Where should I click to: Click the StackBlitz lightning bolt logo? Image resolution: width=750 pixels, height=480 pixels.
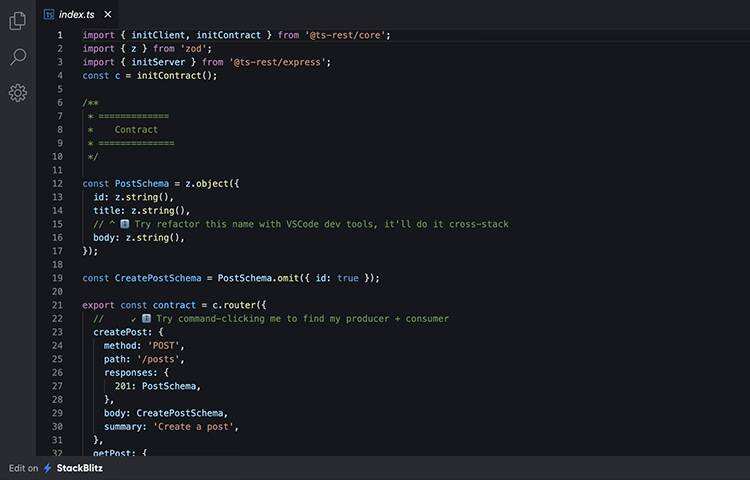coord(47,467)
